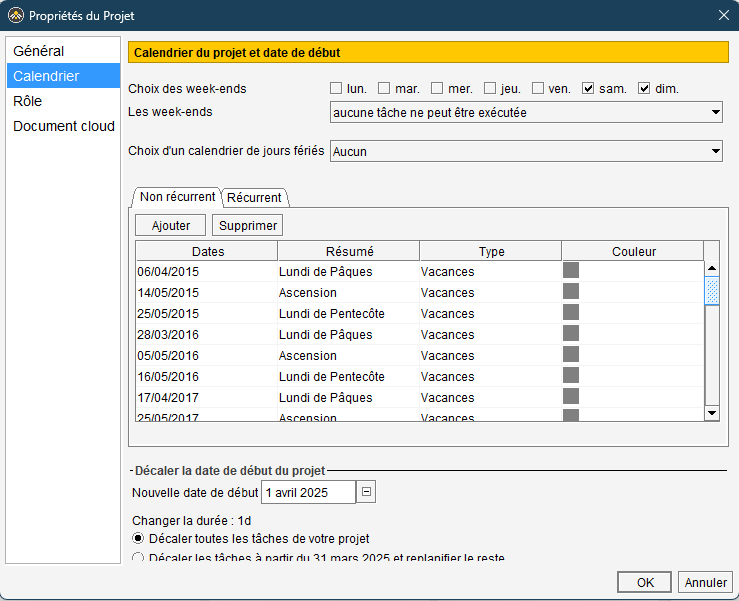
Task: Click the Ajouter button
Action: (x=171, y=225)
